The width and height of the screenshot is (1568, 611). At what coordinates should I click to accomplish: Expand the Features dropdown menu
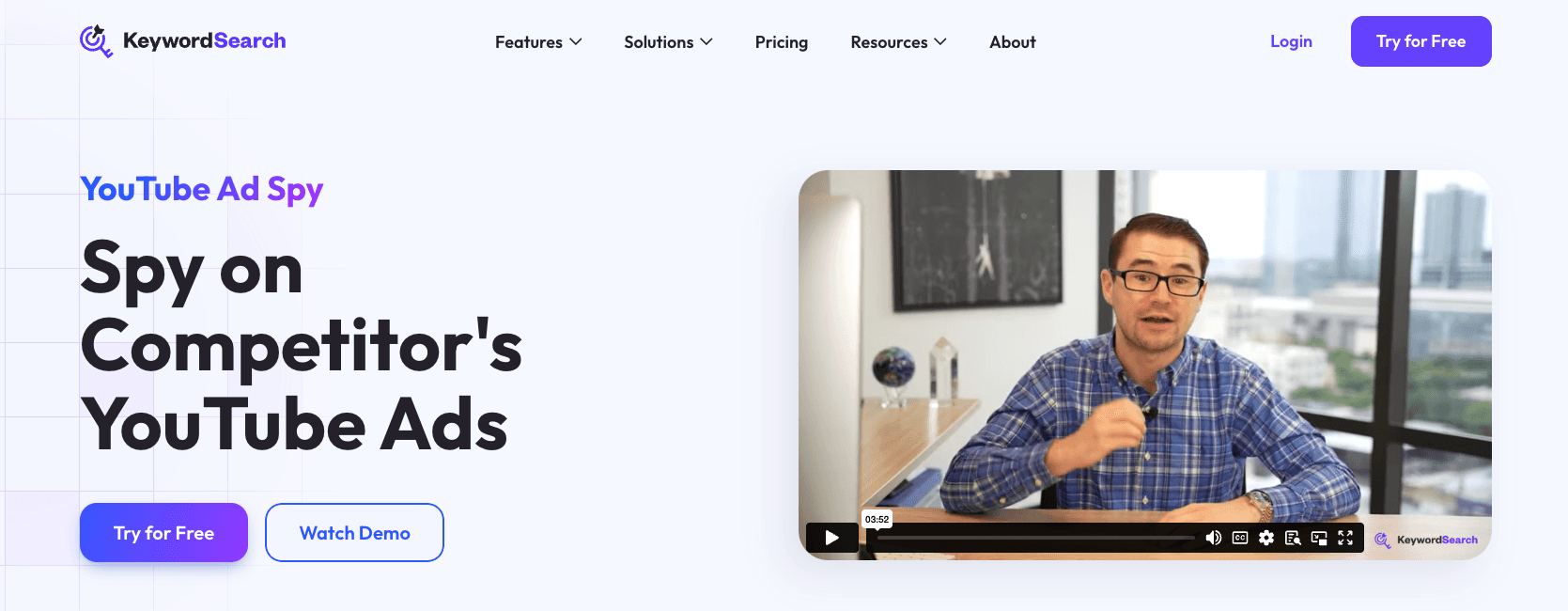click(x=538, y=42)
